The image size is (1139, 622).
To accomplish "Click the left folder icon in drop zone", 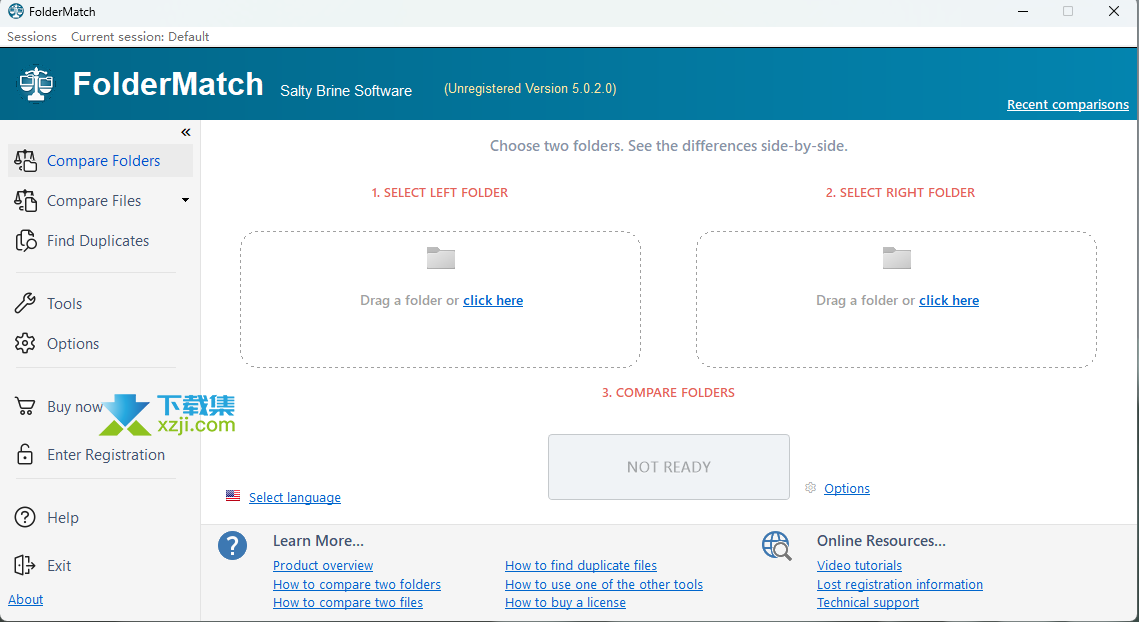I will point(441,258).
